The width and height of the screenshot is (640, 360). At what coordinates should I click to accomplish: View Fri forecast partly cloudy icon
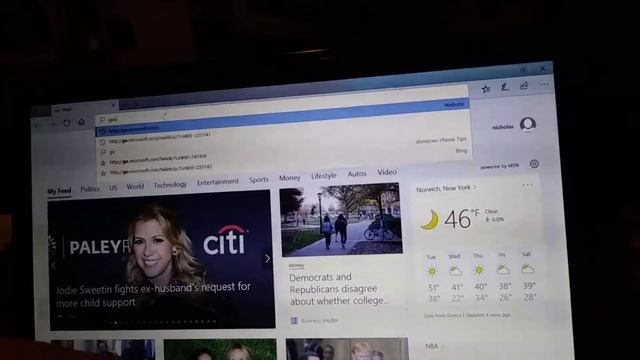(x=503, y=269)
